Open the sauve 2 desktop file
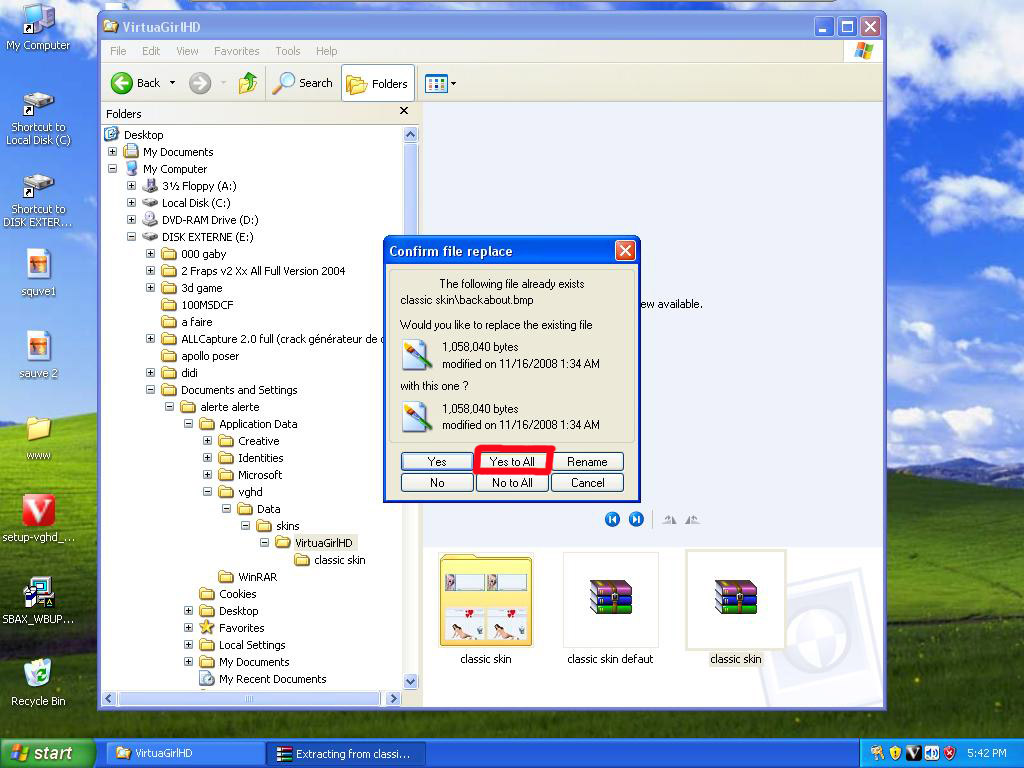1024x768 pixels. [38, 355]
